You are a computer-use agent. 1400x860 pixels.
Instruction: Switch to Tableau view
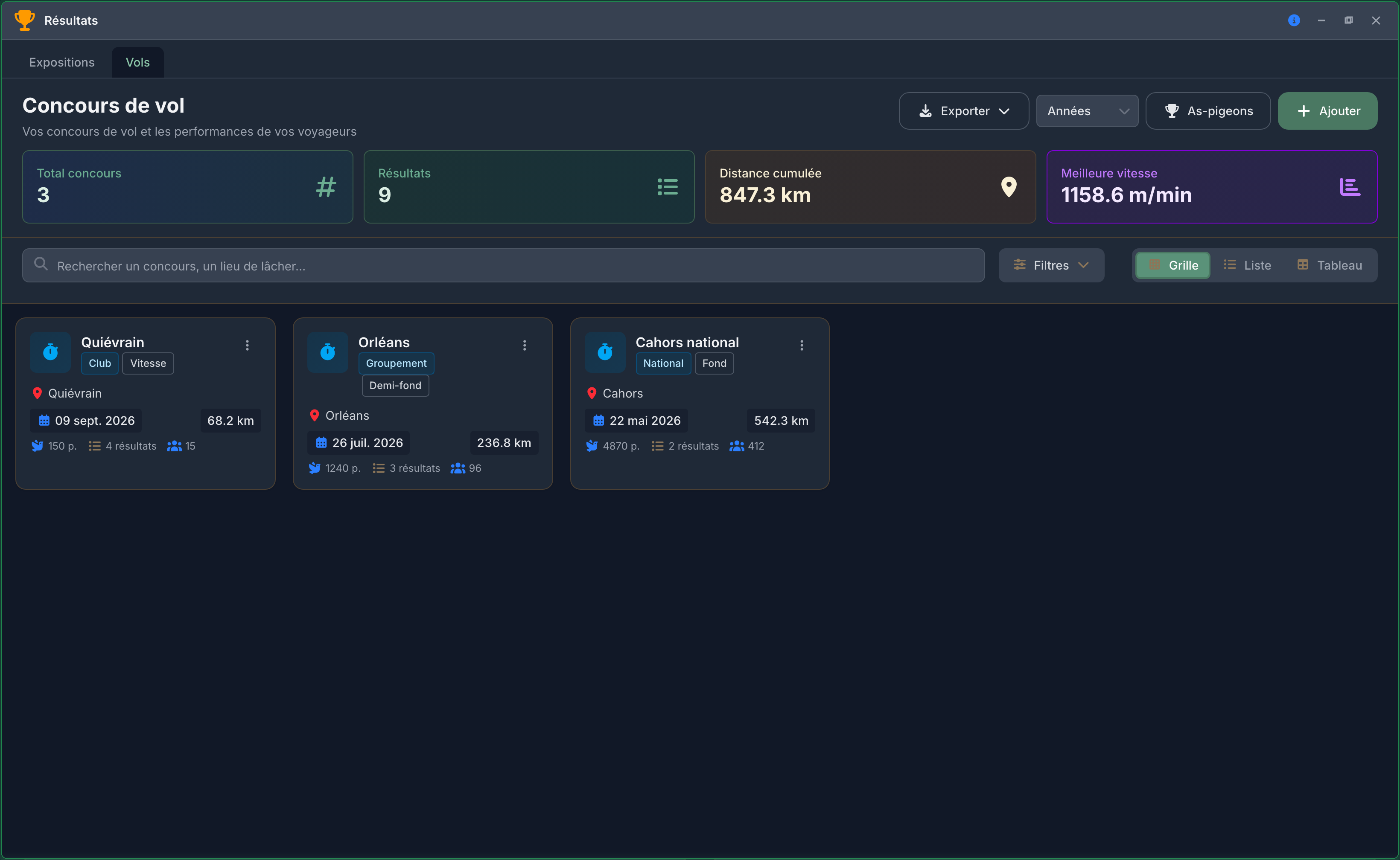click(1330, 266)
